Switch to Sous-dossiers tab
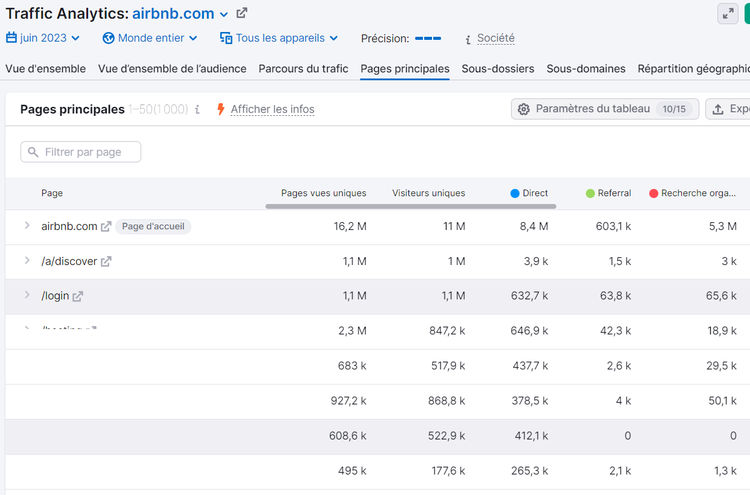This screenshot has width=750, height=495. [498, 69]
